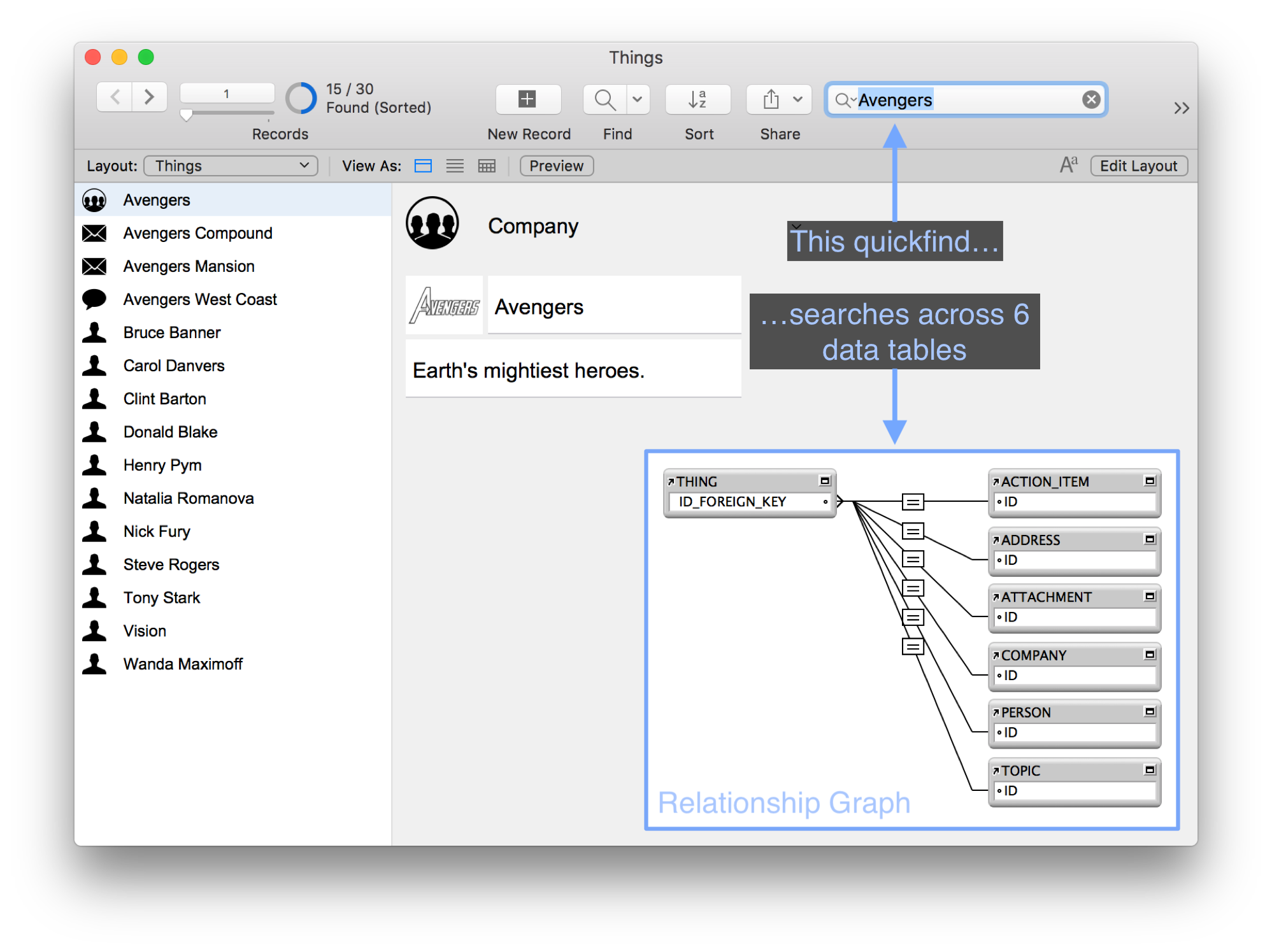Click the record slider handle
The image size is (1272, 952).
pyautogui.click(x=186, y=115)
